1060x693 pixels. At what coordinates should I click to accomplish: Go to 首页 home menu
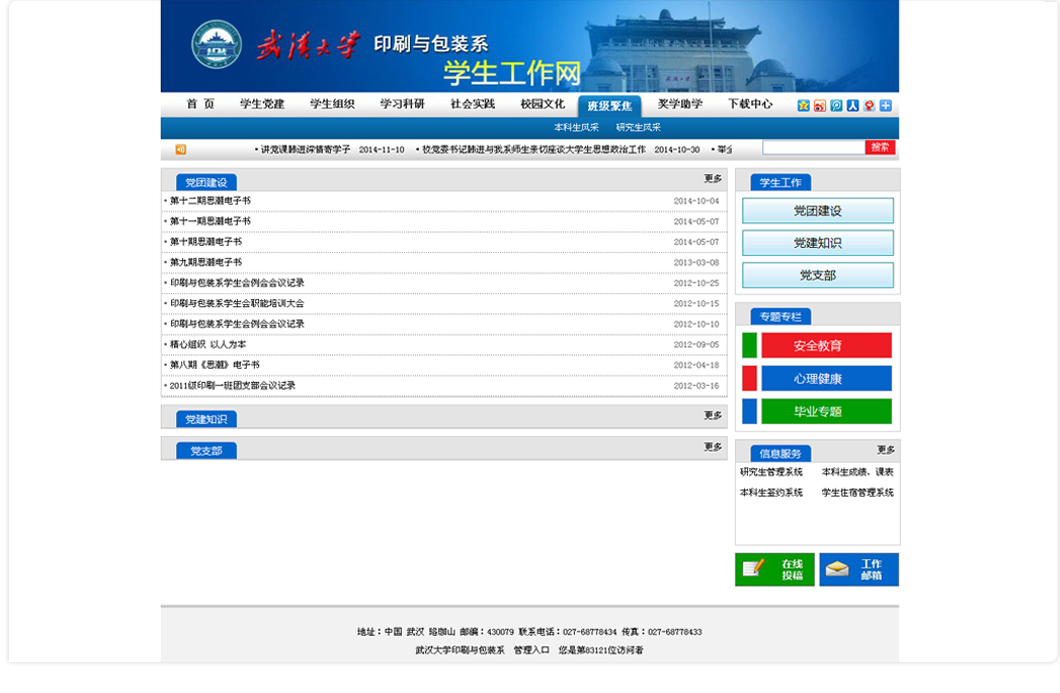200,104
